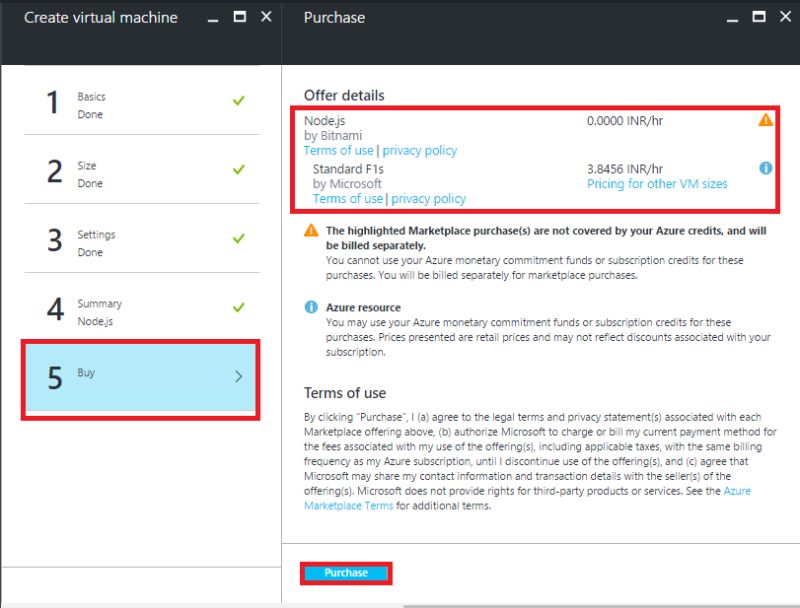Maximize the Purchase blade
The width and height of the screenshot is (800, 608).
[x=761, y=17]
